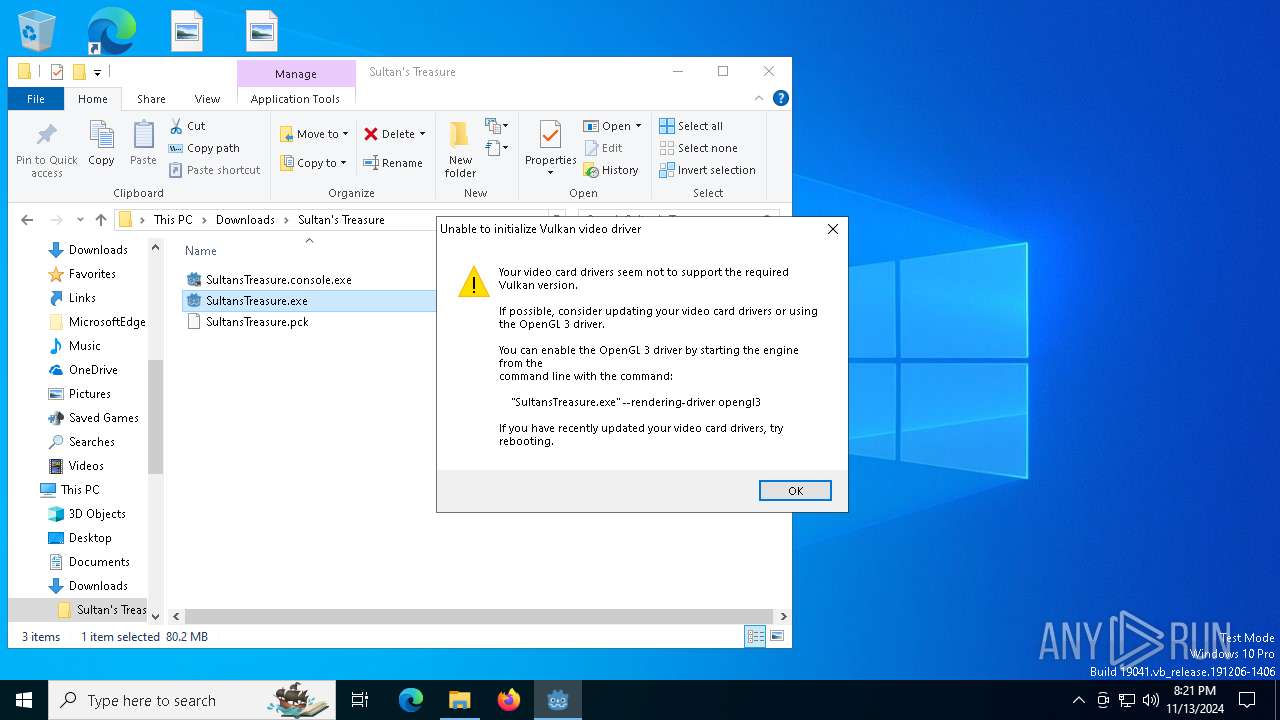
Task: Click Paste shortcut in ribbon
Action: 214,170
